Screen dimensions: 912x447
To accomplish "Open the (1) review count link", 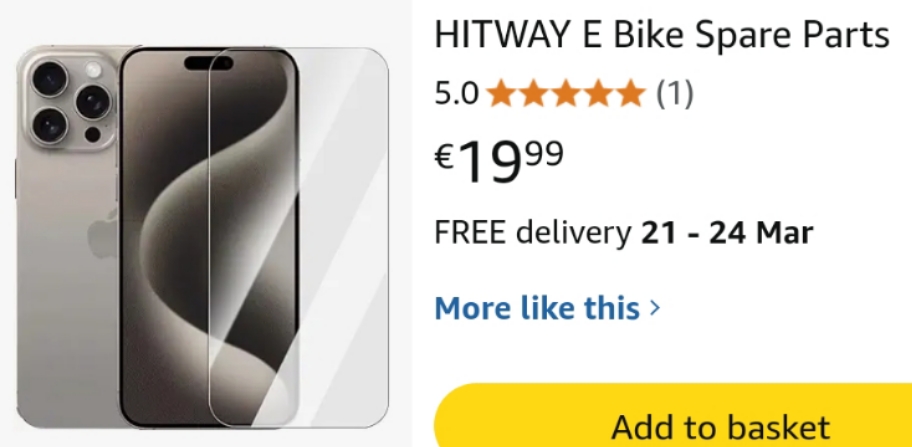I will click(675, 94).
